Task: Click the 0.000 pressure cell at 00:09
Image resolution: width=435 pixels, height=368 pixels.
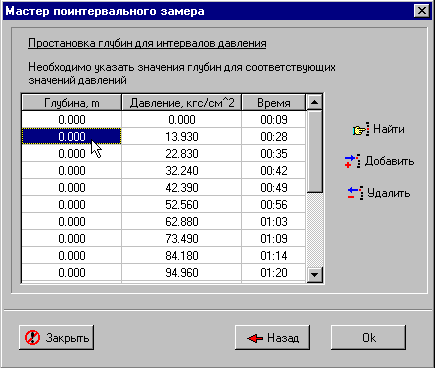Action: pyautogui.click(x=182, y=120)
